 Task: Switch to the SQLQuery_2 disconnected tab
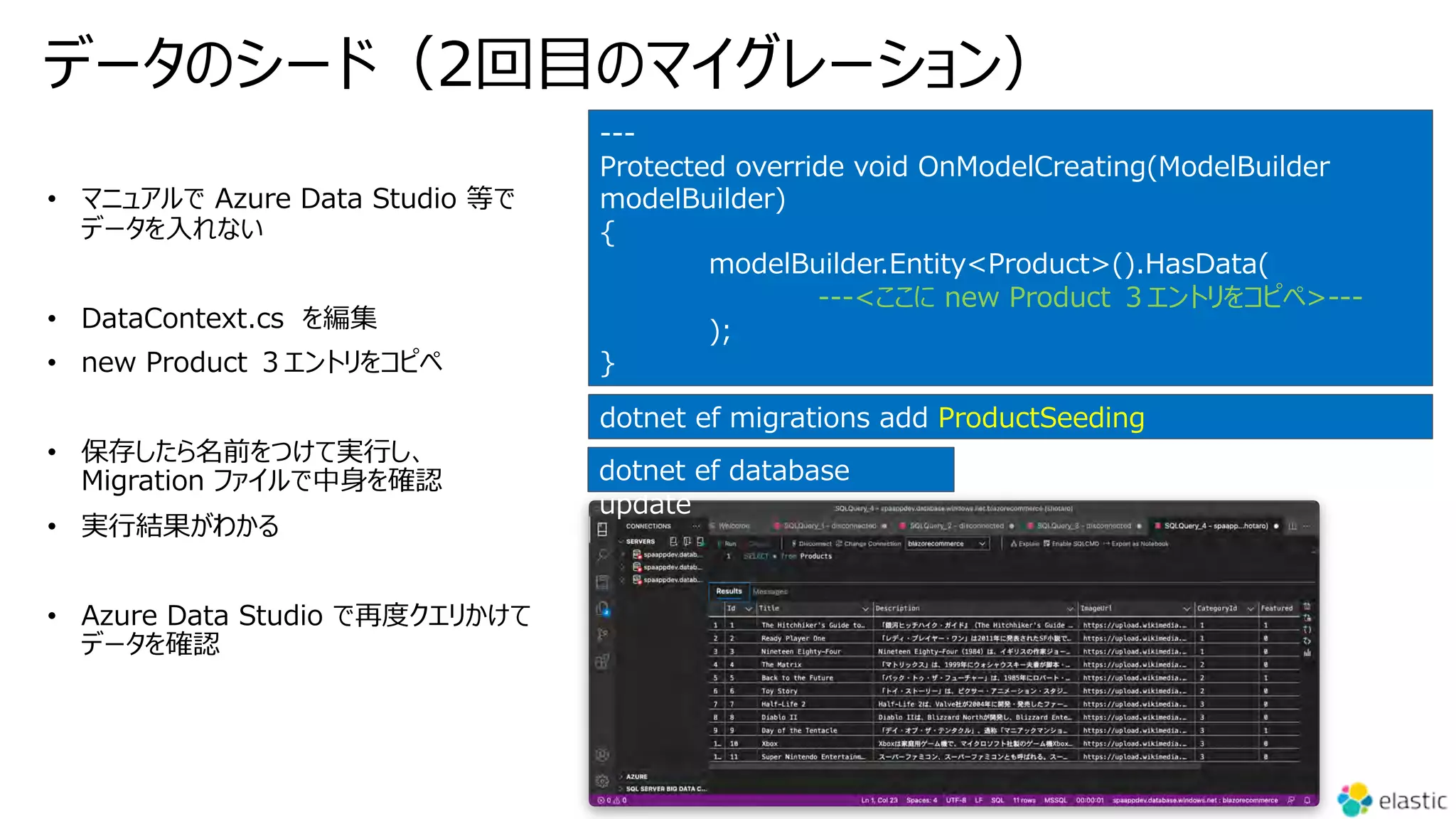(x=956, y=526)
